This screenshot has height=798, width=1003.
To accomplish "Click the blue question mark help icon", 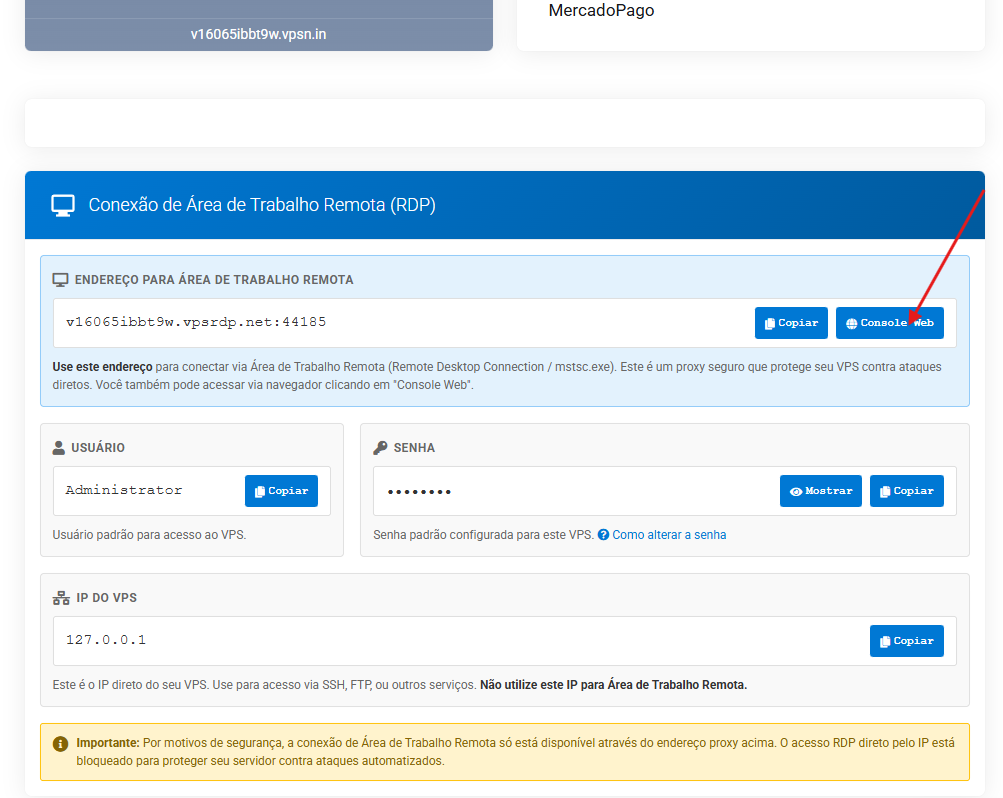I will pyautogui.click(x=603, y=535).
